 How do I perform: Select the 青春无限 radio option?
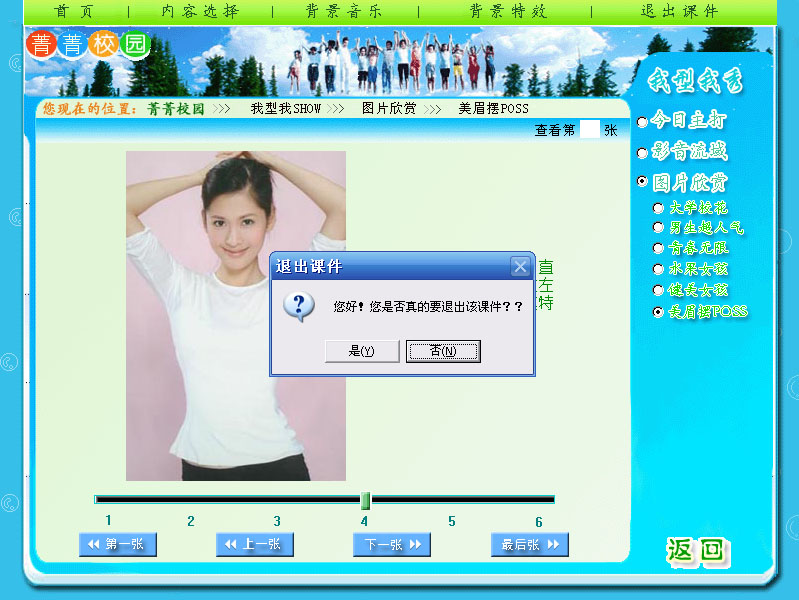pyautogui.click(x=658, y=248)
